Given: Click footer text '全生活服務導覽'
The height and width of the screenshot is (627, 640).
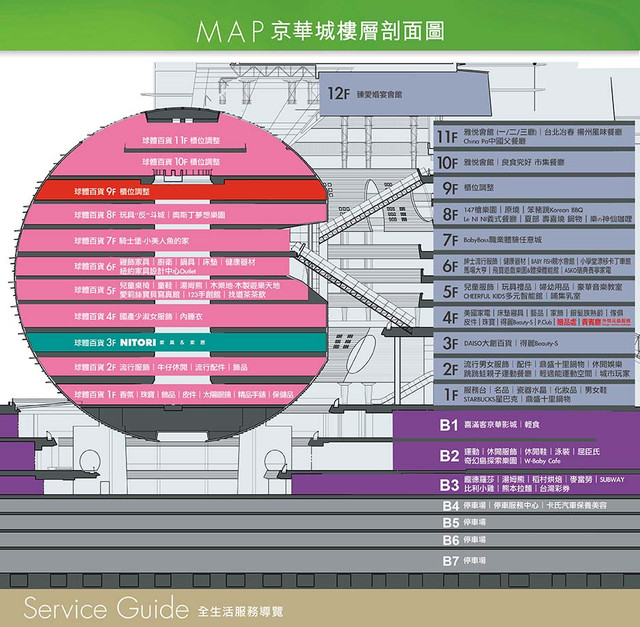Looking at the screenshot, I should tap(240, 611).
